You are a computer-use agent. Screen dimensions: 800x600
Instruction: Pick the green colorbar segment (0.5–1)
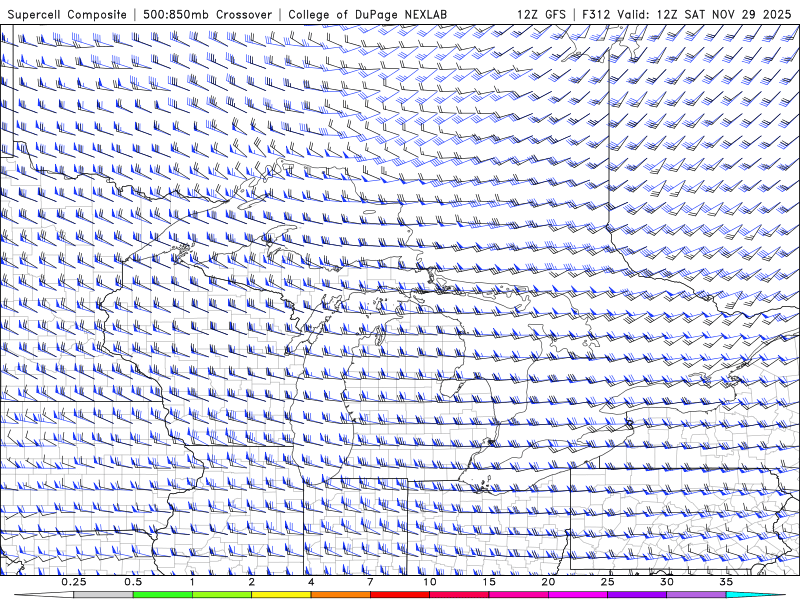tap(163, 595)
